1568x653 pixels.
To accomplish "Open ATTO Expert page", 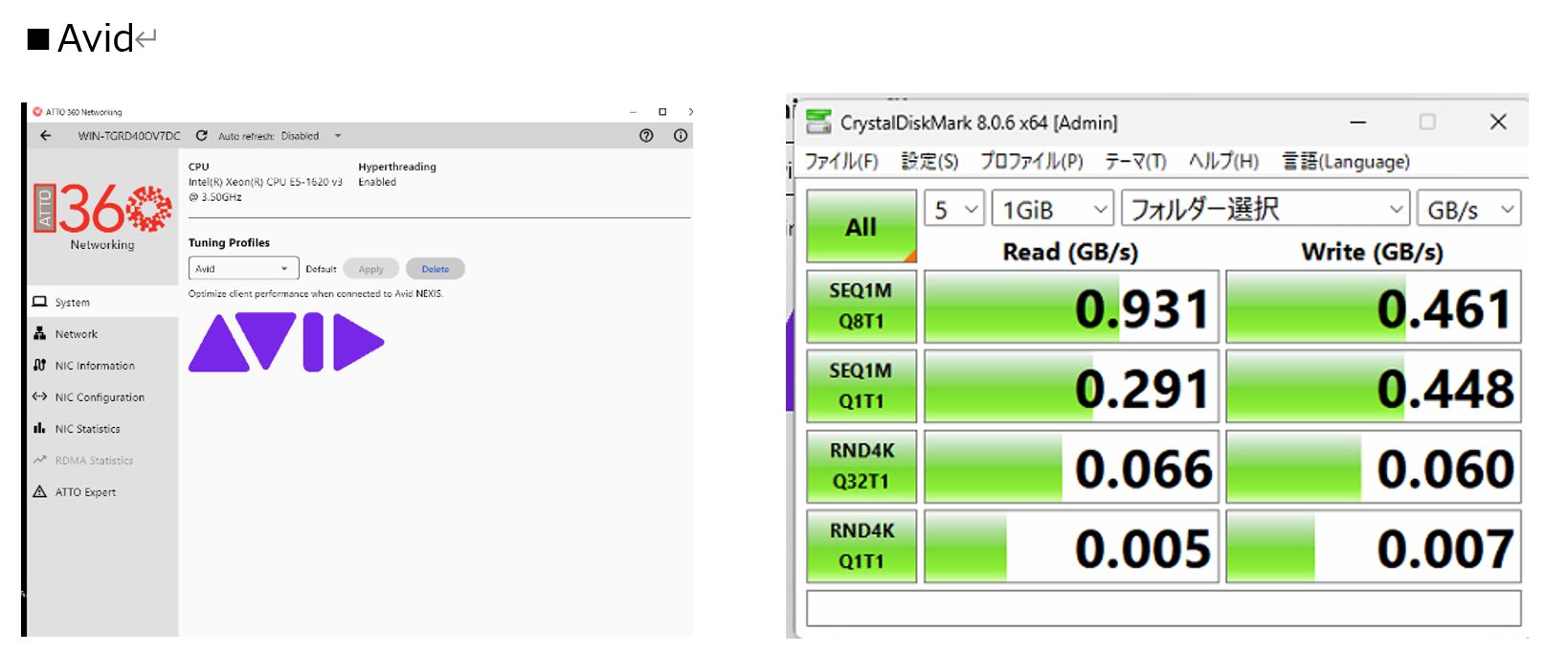I will [102, 491].
